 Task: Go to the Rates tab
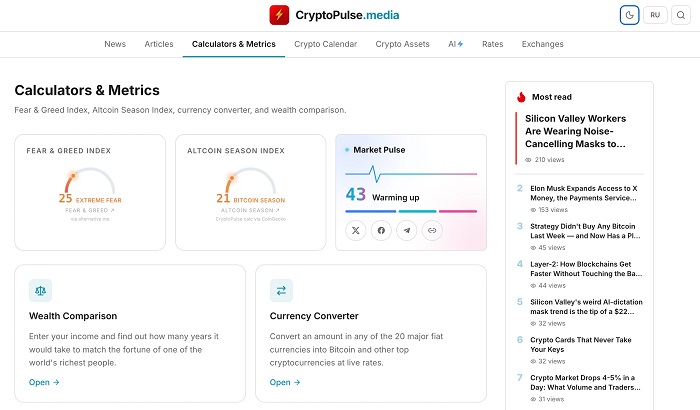pyautogui.click(x=492, y=44)
